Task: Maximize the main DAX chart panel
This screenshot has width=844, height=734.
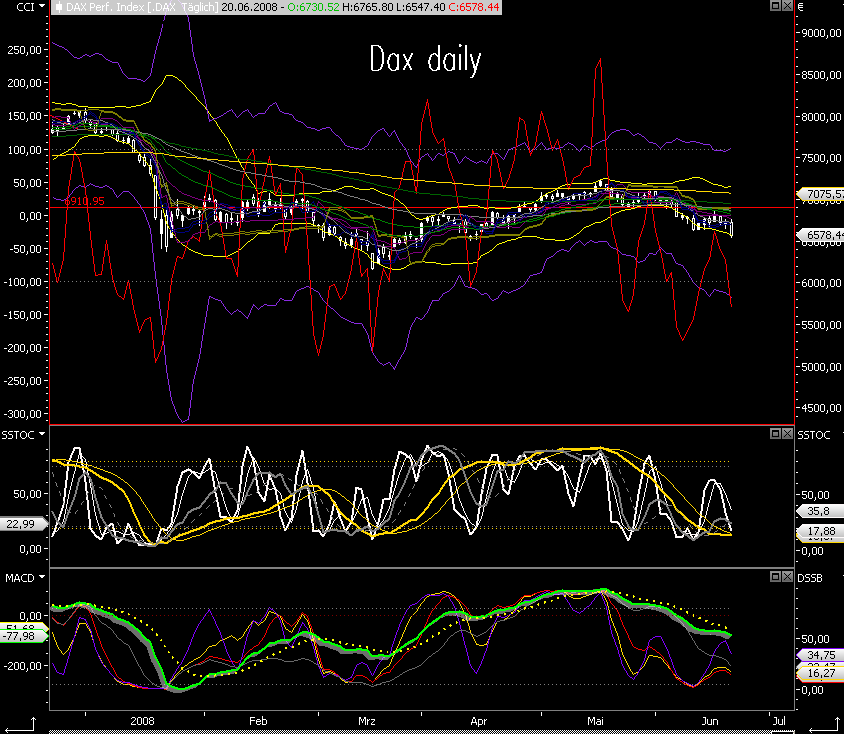Action: click(775, 6)
